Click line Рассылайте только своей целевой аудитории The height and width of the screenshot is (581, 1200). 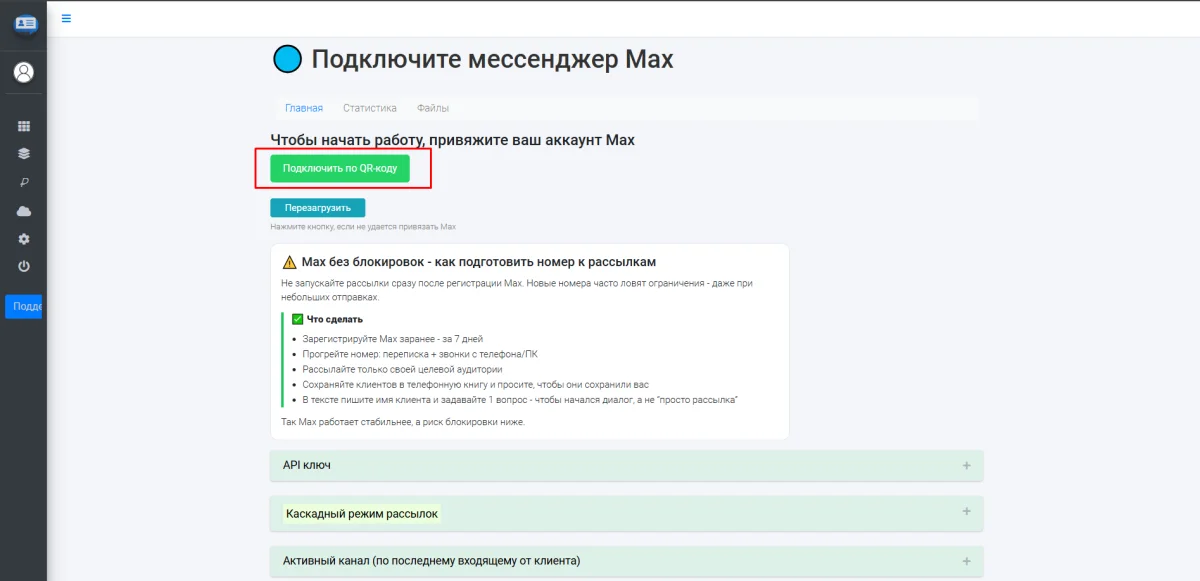tap(403, 369)
